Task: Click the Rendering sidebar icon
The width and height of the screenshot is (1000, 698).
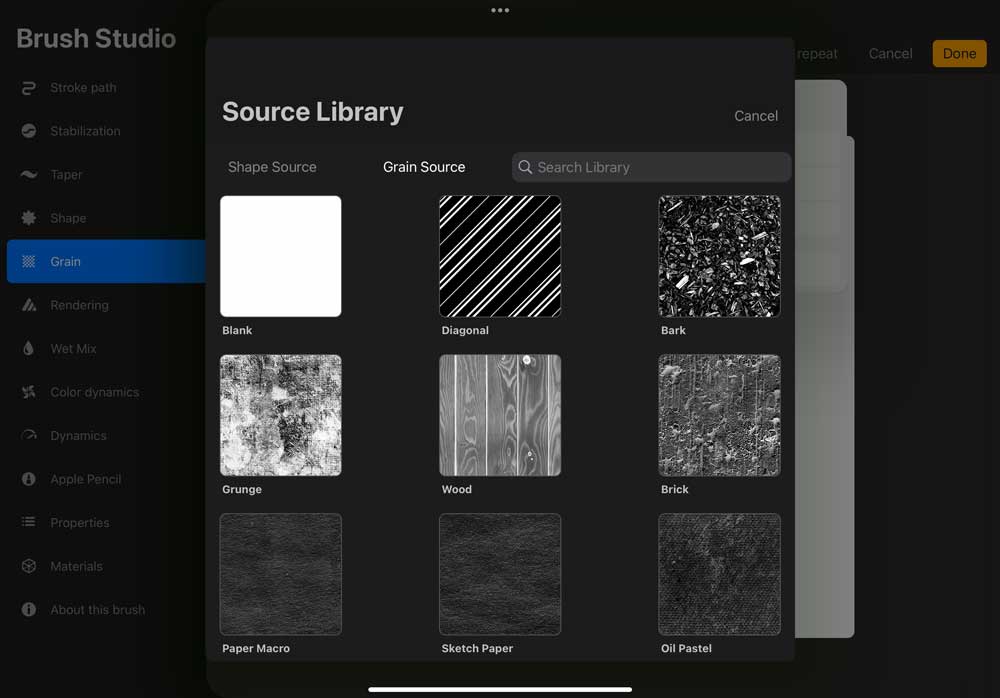Action: click(x=29, y=305)
